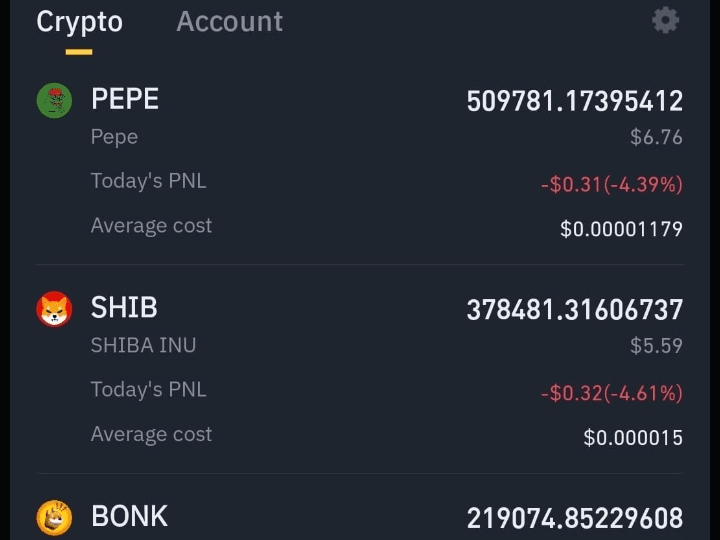The width and height of the screenshot is (720, 540).
Task: Tap the SHIB dog coin icon
Action: tap(54, 309)
